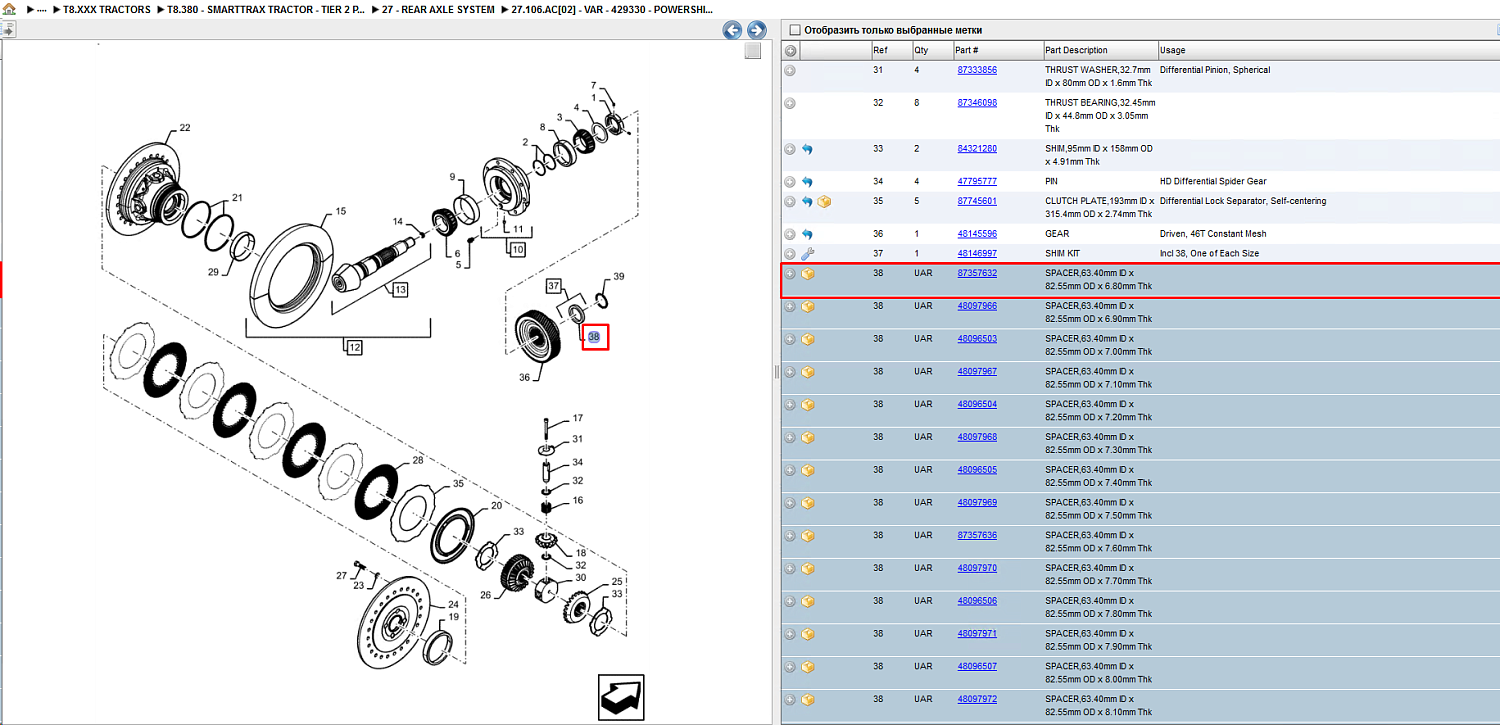1500x725 pixels.
Task: Open the T8.XXX TRACTORS breadcrumb
Action: pos(107,9)
